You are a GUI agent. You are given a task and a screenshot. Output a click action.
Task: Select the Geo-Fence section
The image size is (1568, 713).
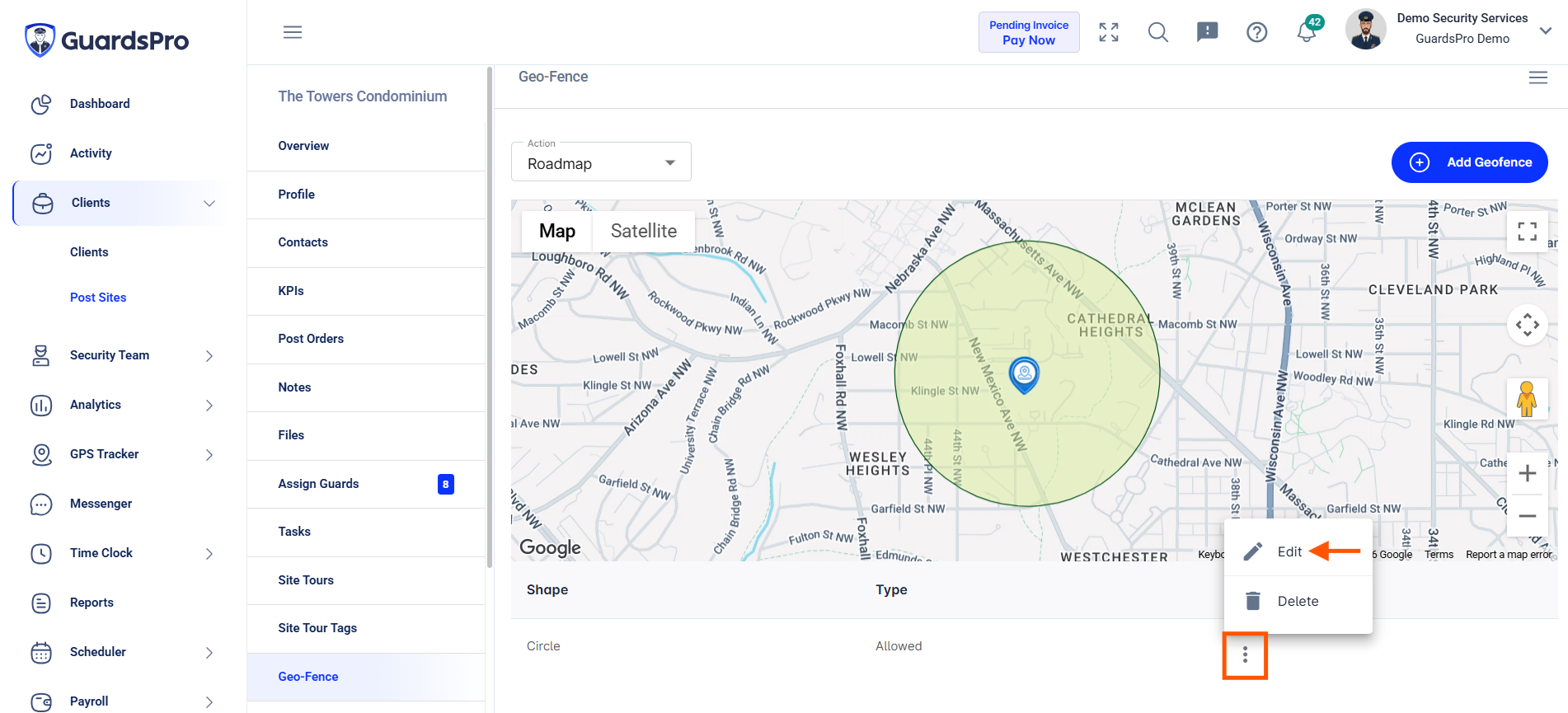tap(366, 677)
